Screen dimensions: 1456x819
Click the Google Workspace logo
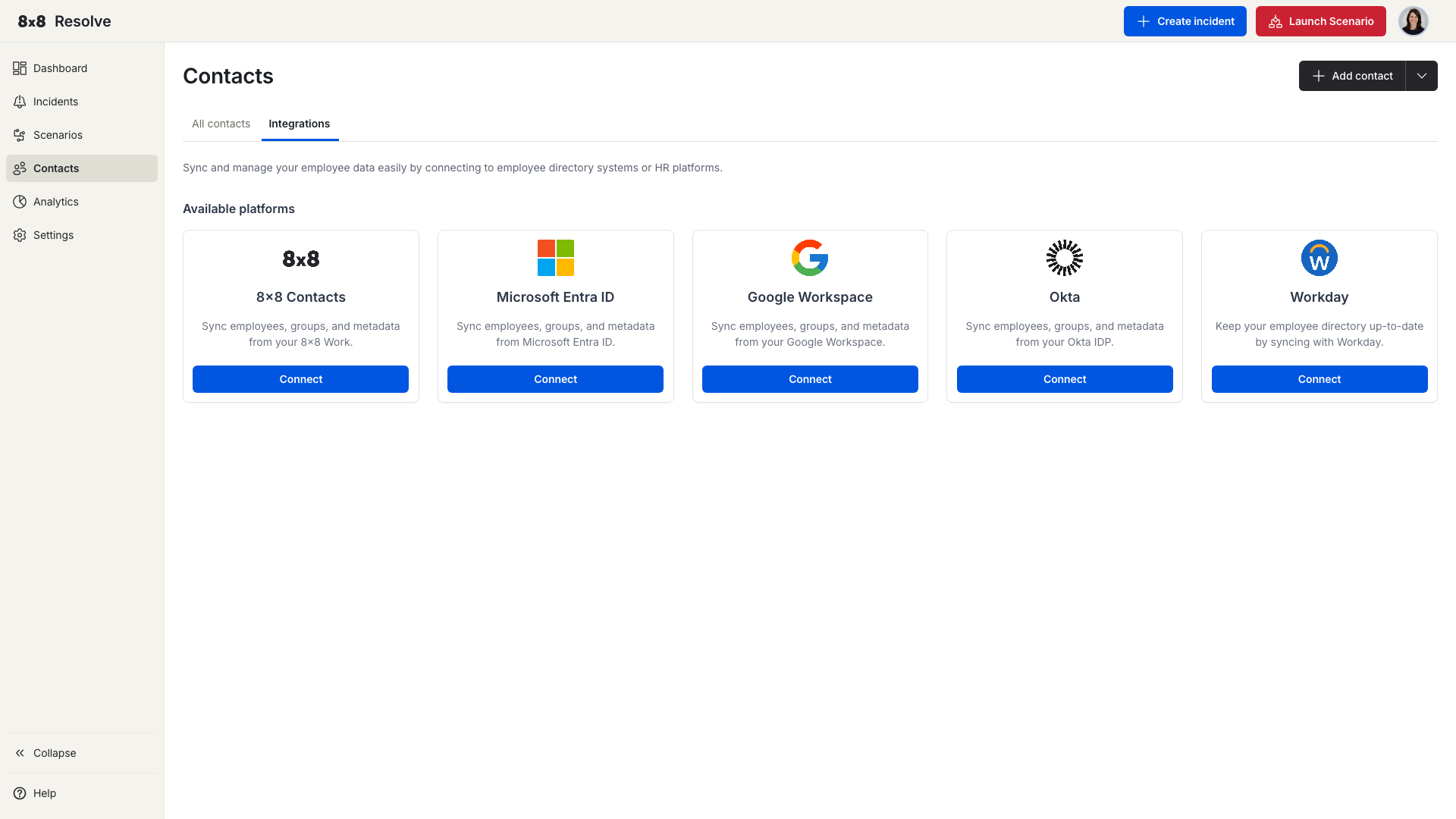coord(810,258)
